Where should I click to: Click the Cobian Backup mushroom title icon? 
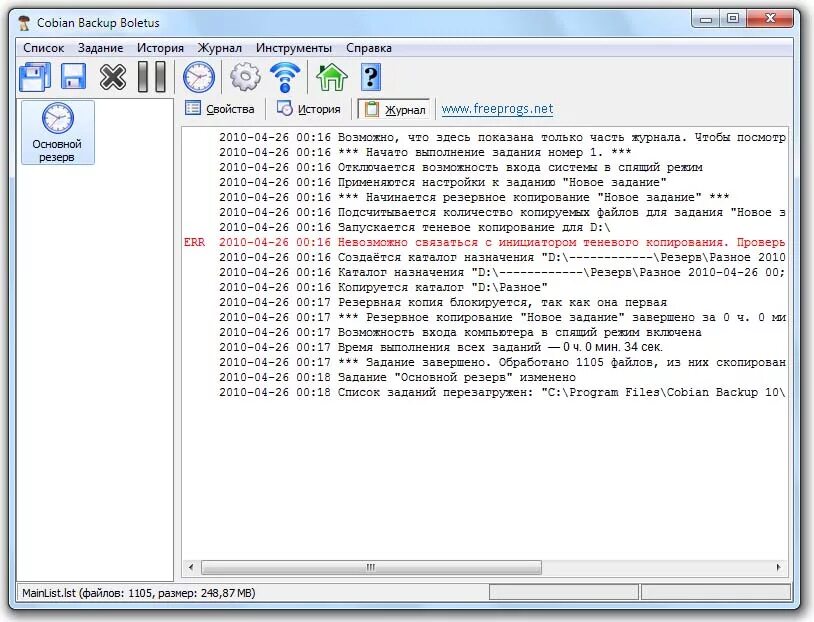[23, 23]
